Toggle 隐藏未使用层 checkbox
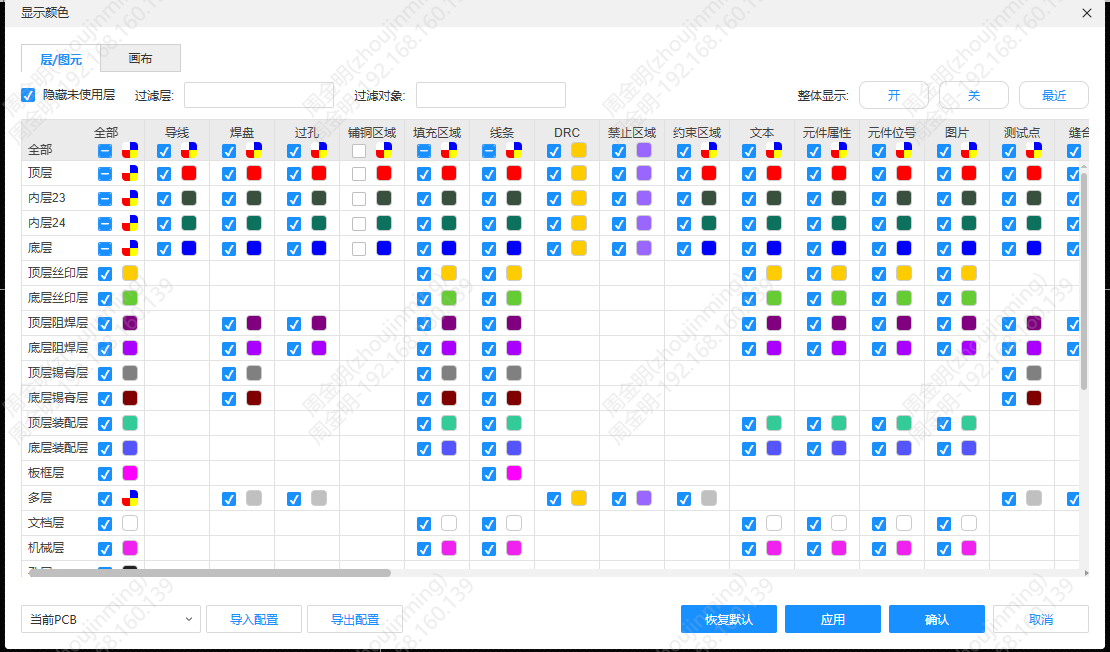This screenshot has height=652, width=1110. 28,95
